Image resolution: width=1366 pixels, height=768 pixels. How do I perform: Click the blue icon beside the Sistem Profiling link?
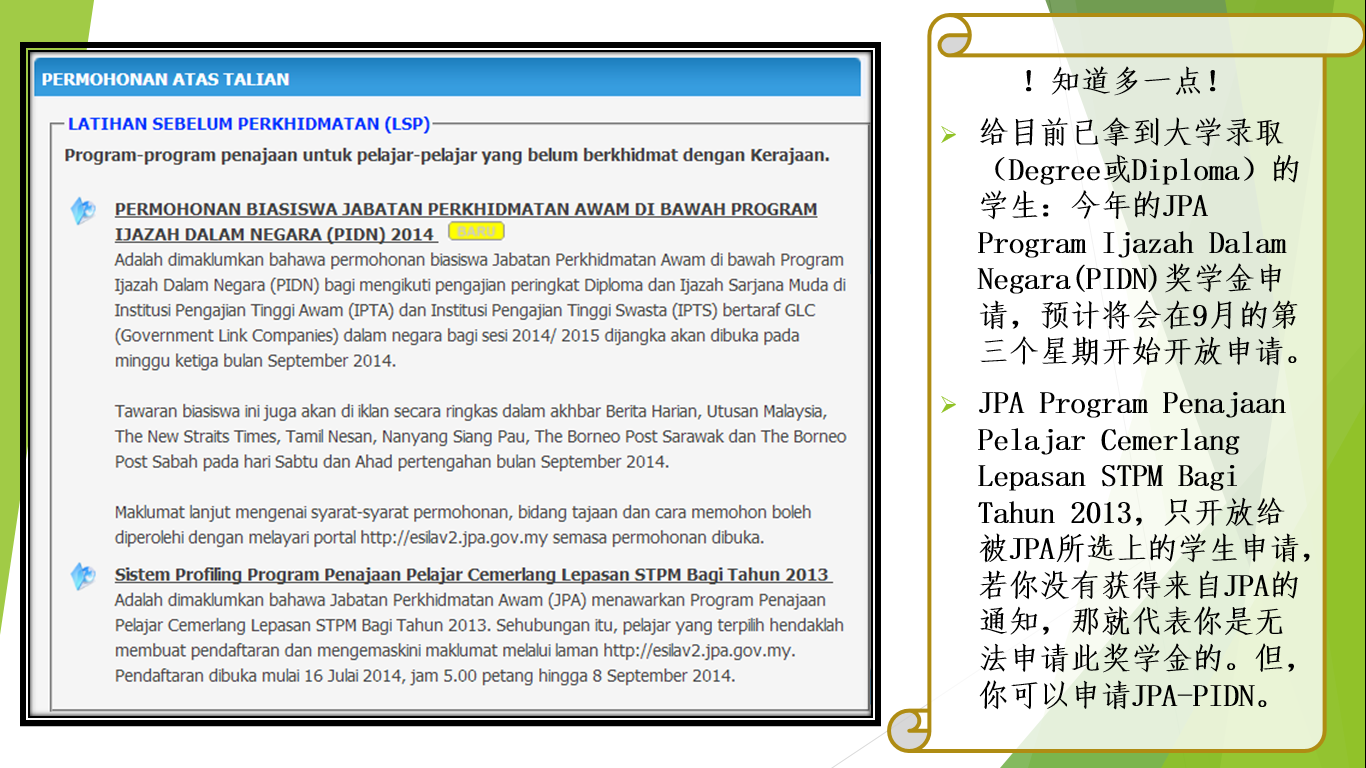coord(83,576)
